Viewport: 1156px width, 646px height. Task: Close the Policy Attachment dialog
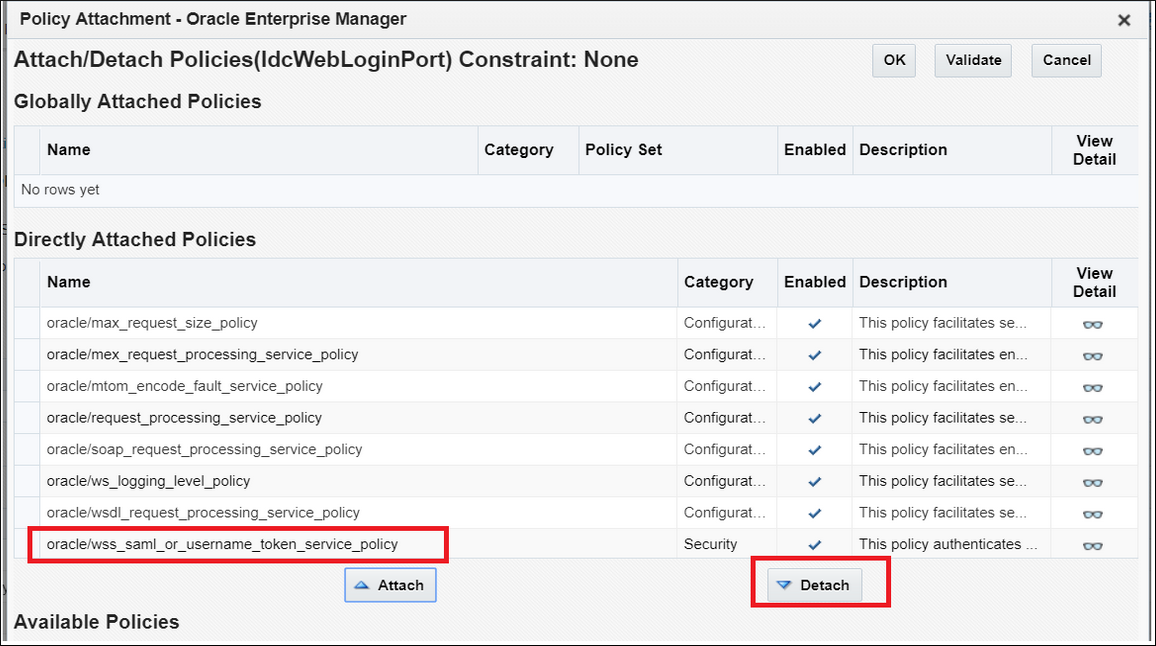point(1124,20)
